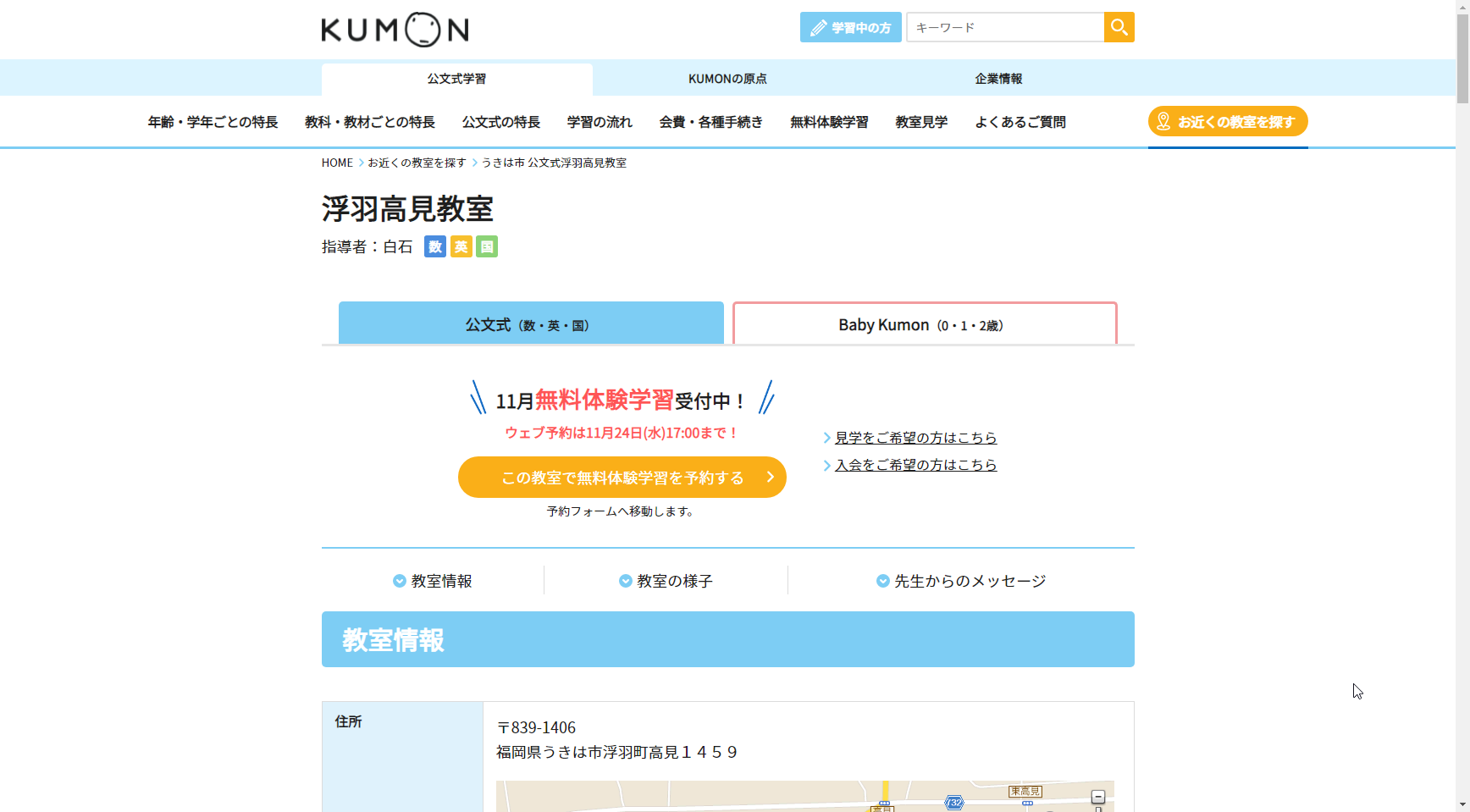The image size is (1470, 812).
Task: Open 公文式の特長 menu item
Action: point(501,122)
